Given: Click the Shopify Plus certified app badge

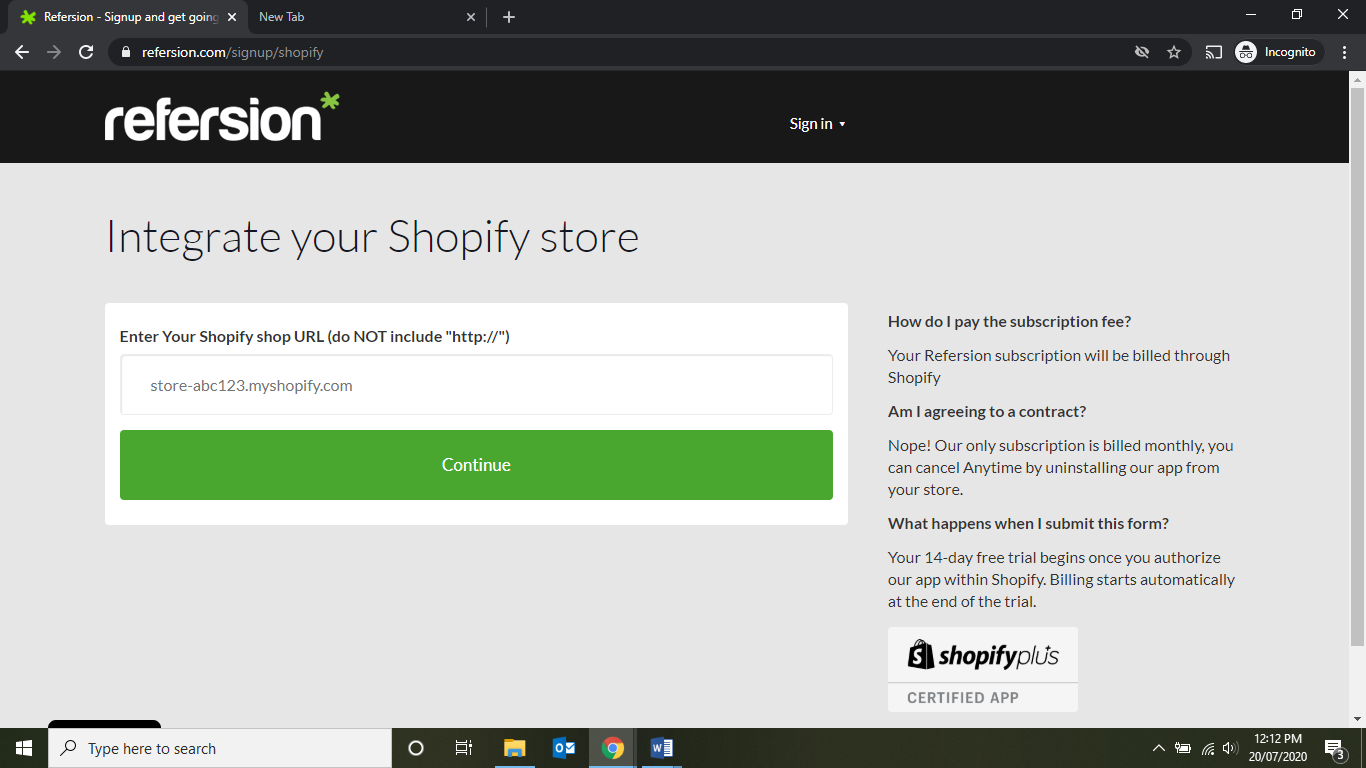Looking at the screenshot, I should (x=983, y=669).
